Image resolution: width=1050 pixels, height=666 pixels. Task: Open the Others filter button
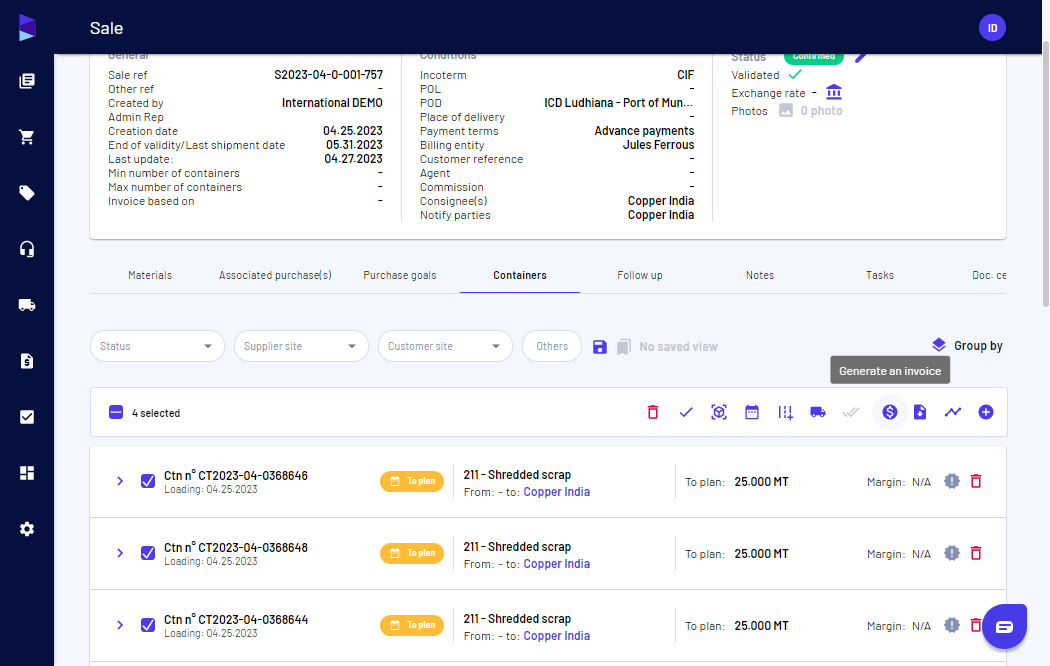pyautogui.click(x=552, y=346)
